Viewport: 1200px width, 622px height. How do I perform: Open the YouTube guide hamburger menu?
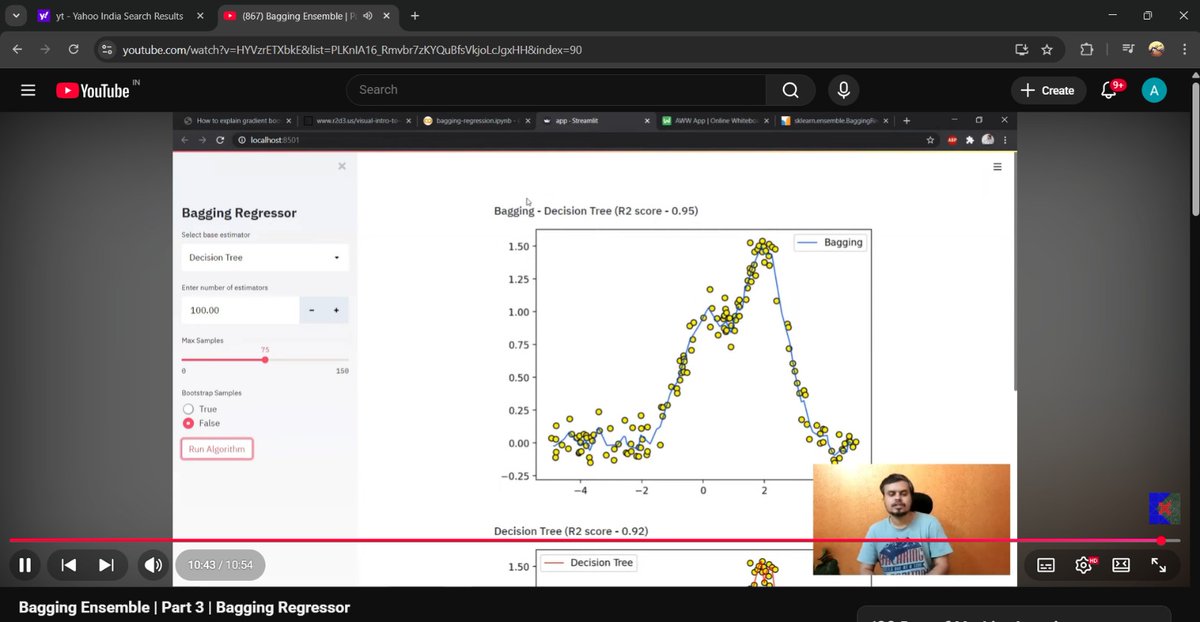pos(28,90)
